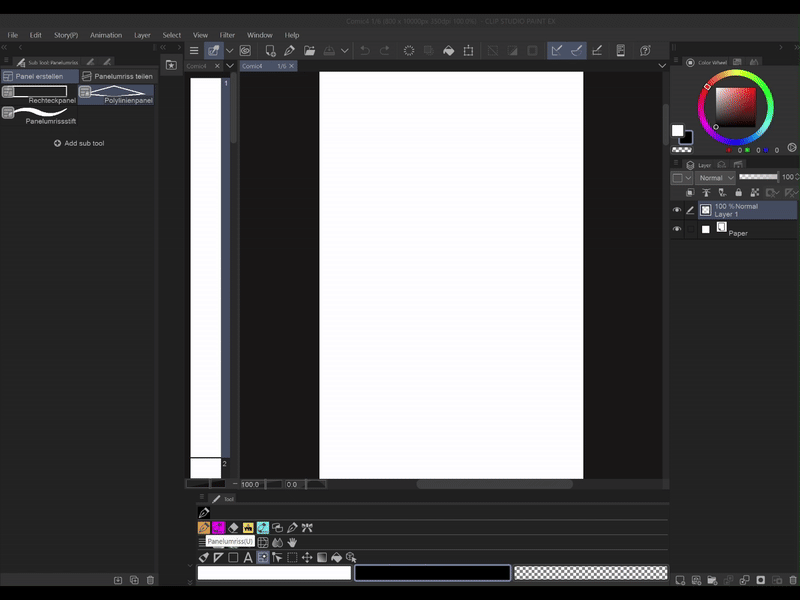Click the zoom value 100.0 field
This screenshot has width=800, height=600.
click(253, 484)
